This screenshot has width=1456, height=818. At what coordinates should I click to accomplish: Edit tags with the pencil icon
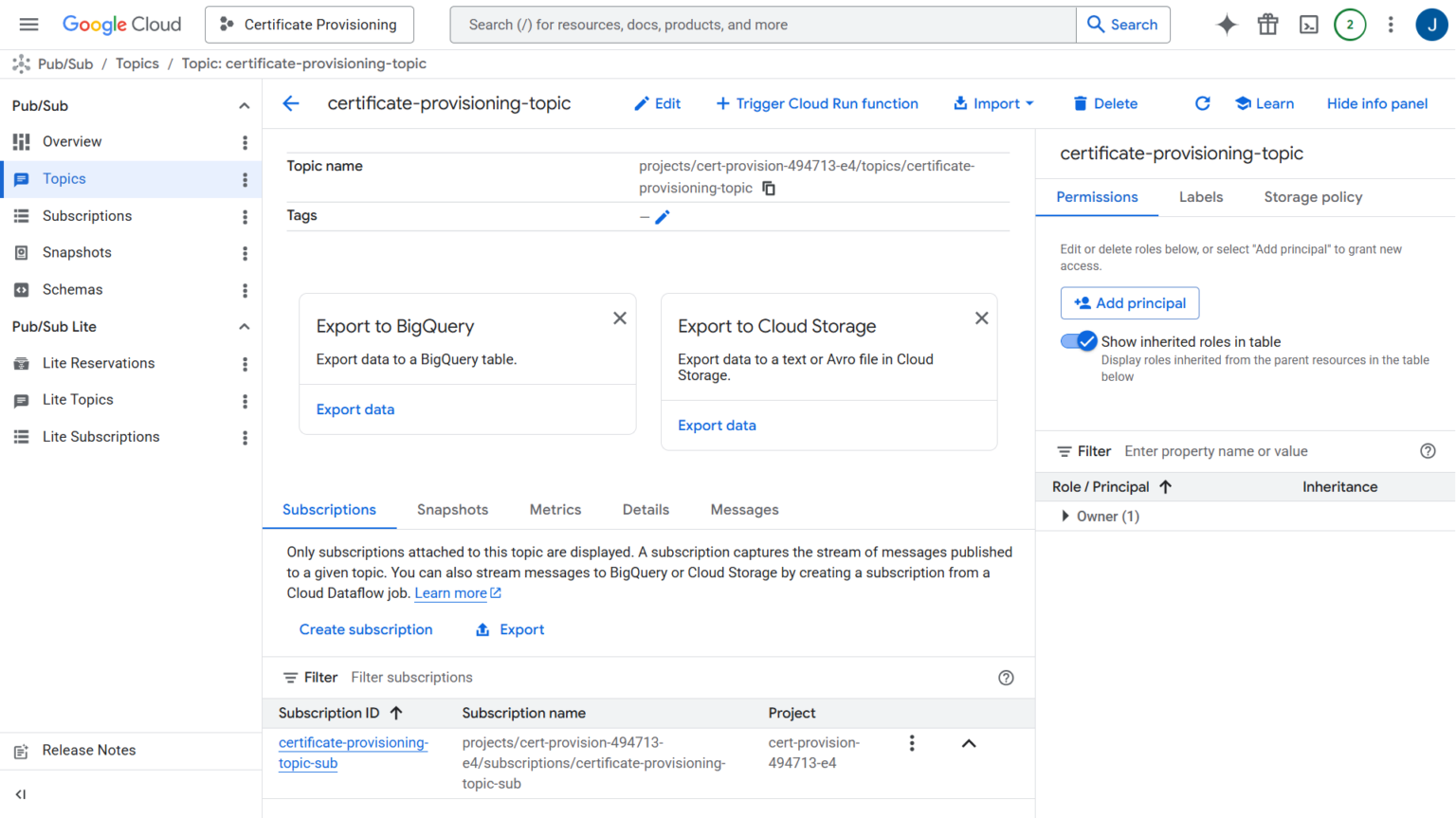point(663,217)
